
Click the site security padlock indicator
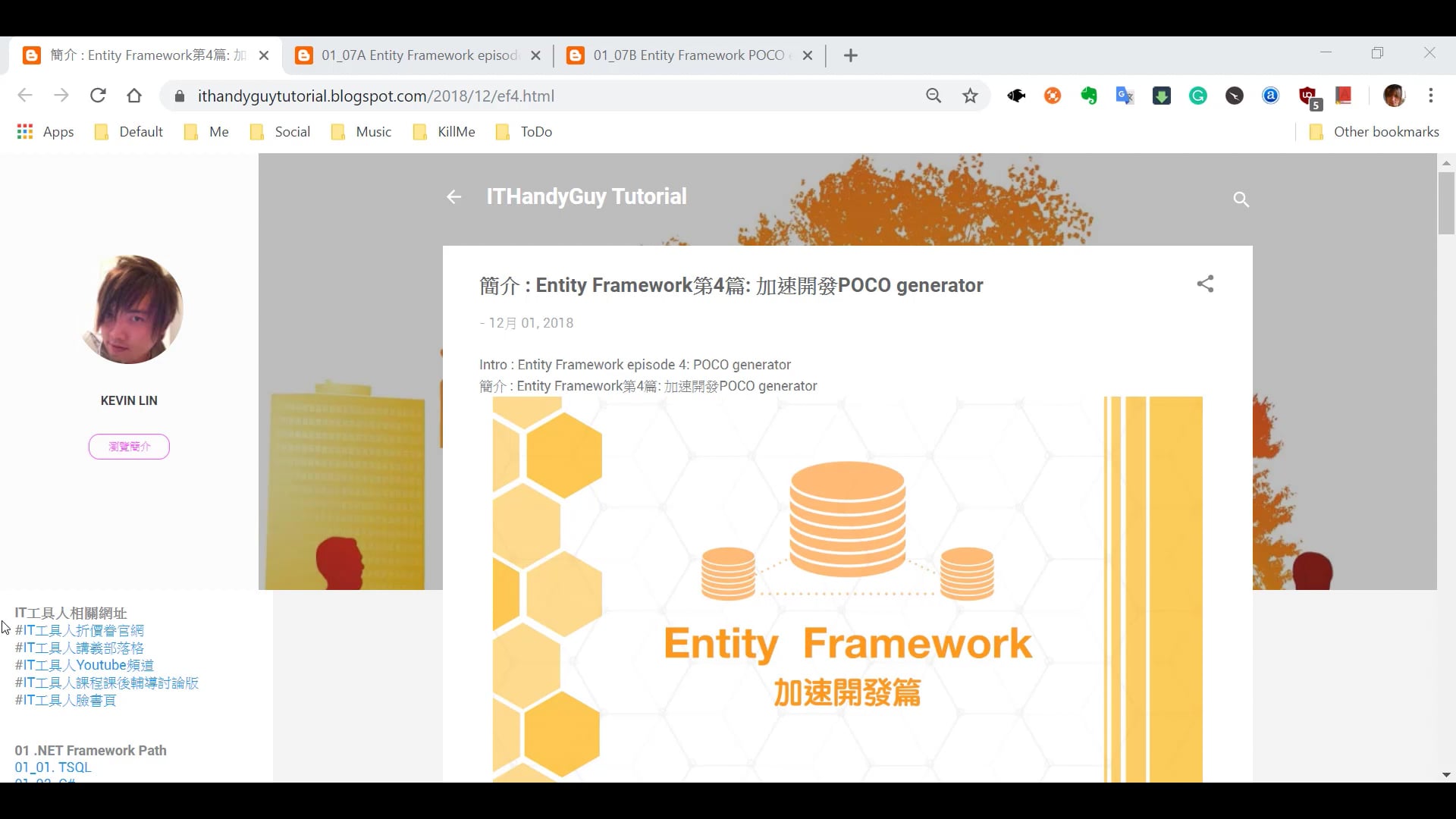(180, 96)
